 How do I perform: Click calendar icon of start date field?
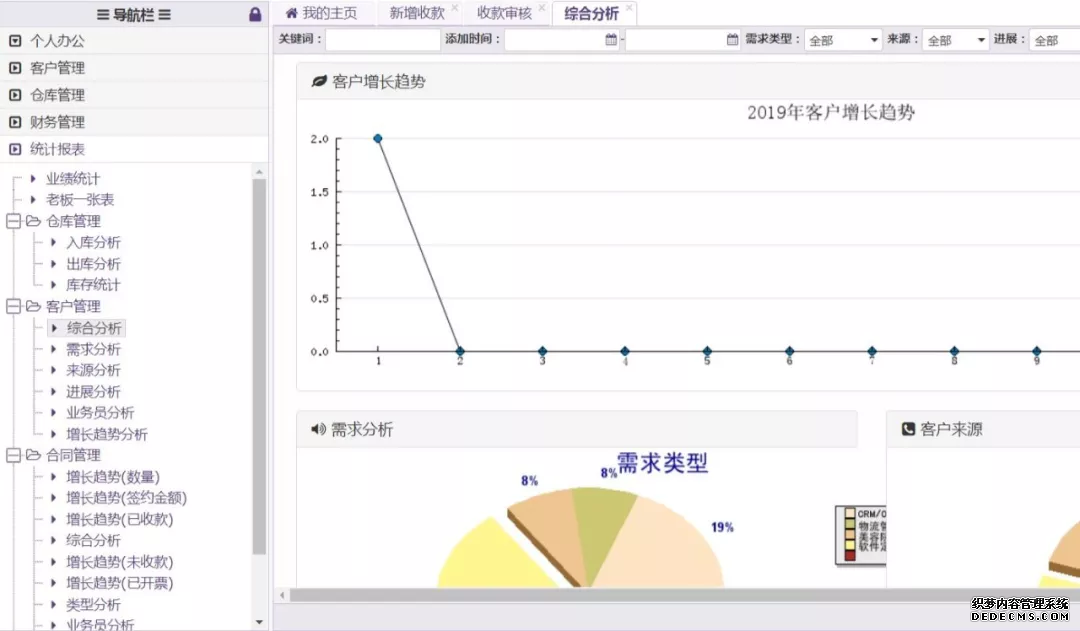611,40
